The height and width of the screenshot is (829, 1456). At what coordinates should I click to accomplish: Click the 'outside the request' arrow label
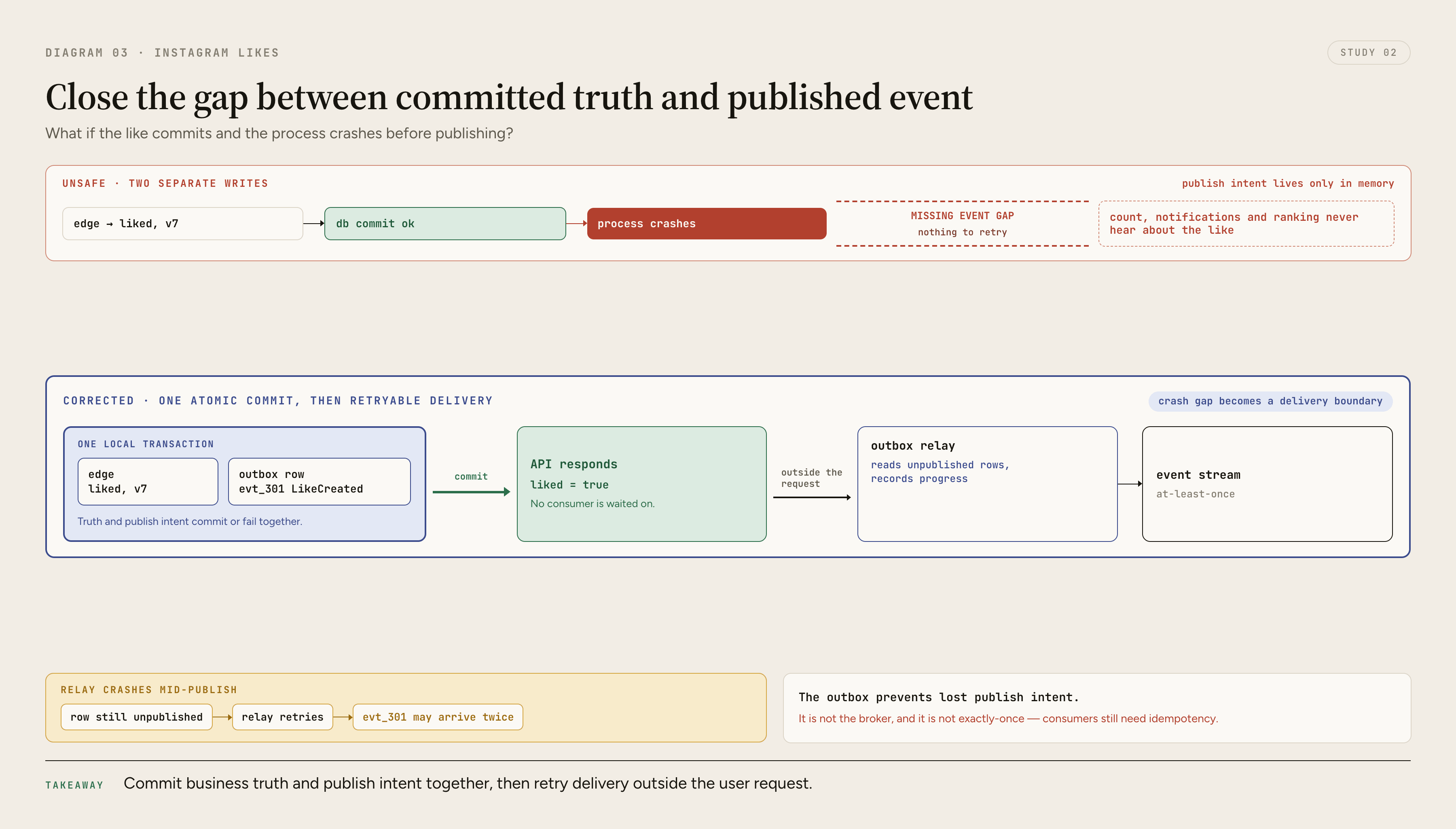(811, 478)
